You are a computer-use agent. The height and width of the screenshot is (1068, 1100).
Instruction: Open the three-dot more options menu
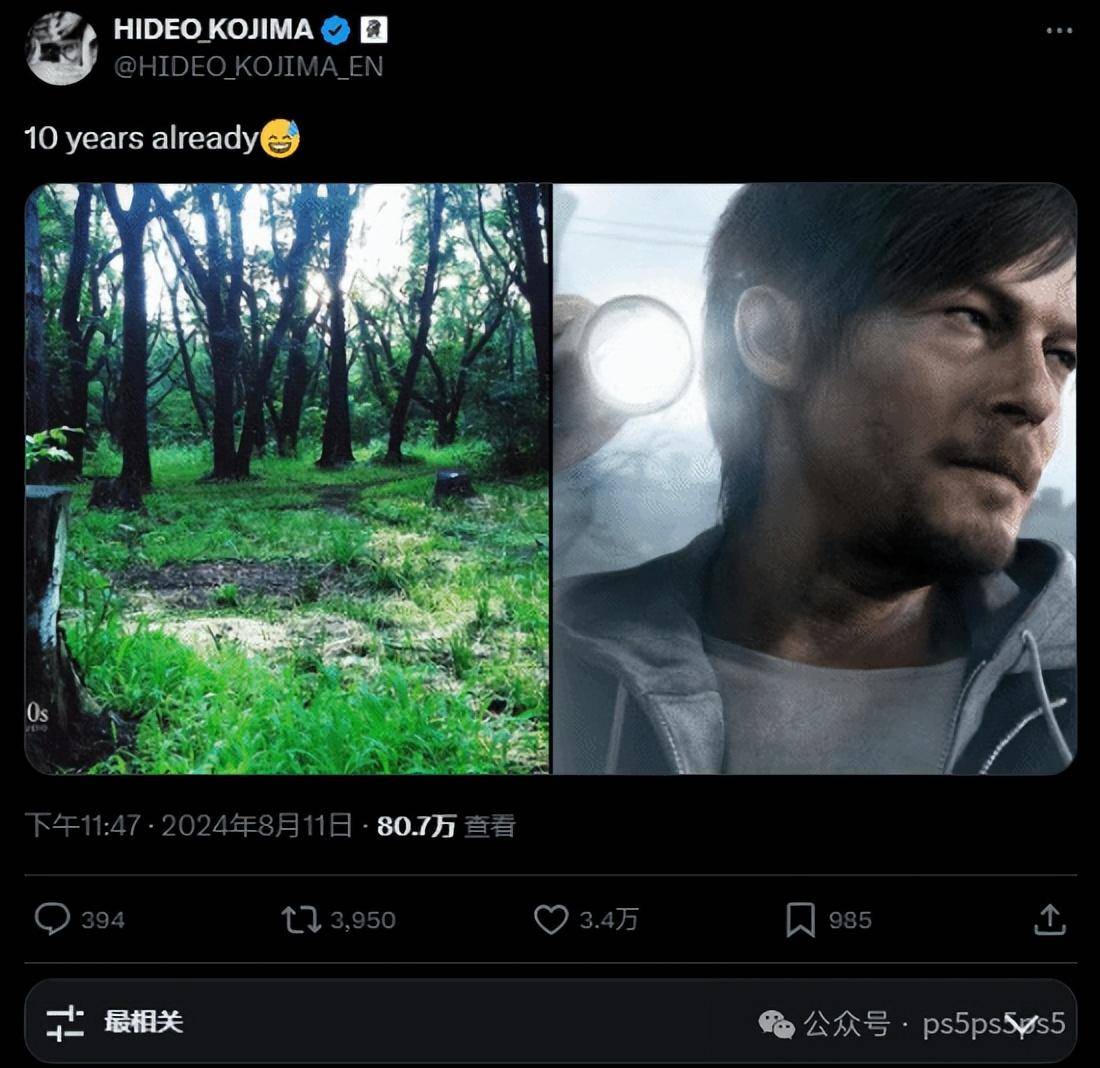point(1059,31)
